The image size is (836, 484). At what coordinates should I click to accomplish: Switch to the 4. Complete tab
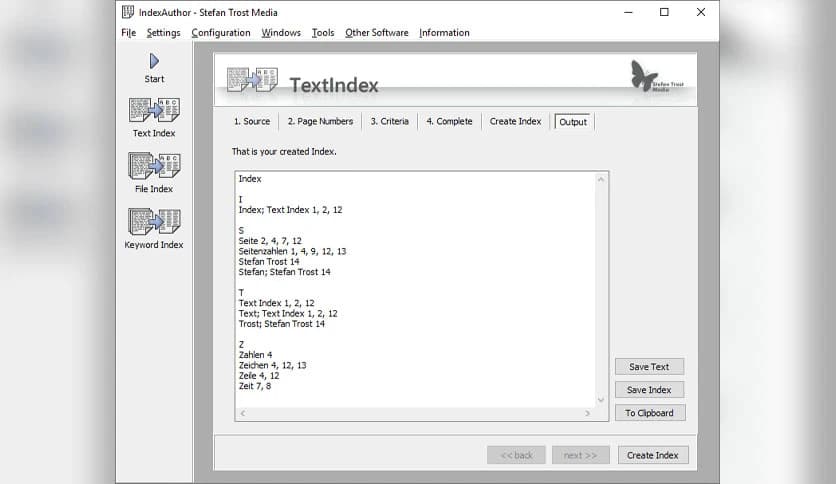point(449,122)
